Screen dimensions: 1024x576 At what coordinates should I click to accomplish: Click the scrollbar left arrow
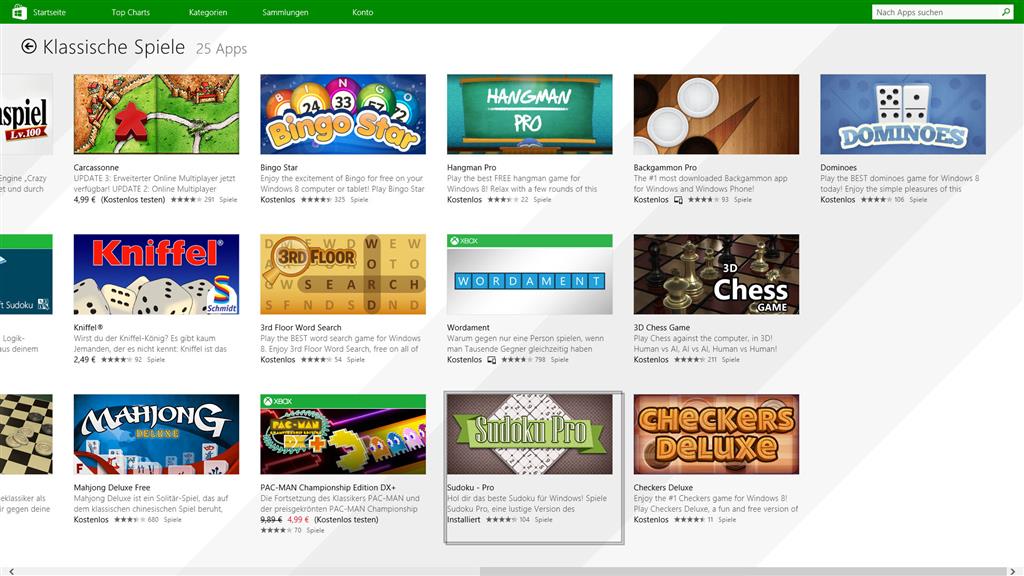[10, 571]
